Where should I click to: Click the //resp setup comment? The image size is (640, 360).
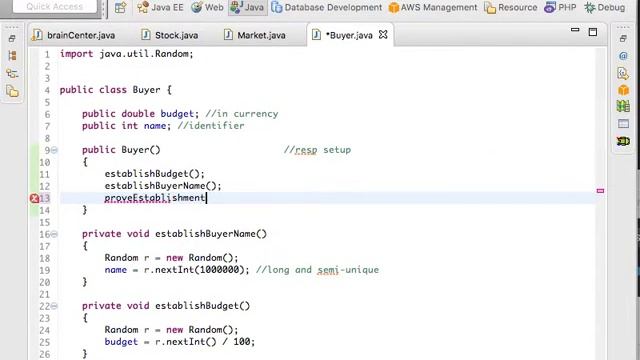coord(317,150)
